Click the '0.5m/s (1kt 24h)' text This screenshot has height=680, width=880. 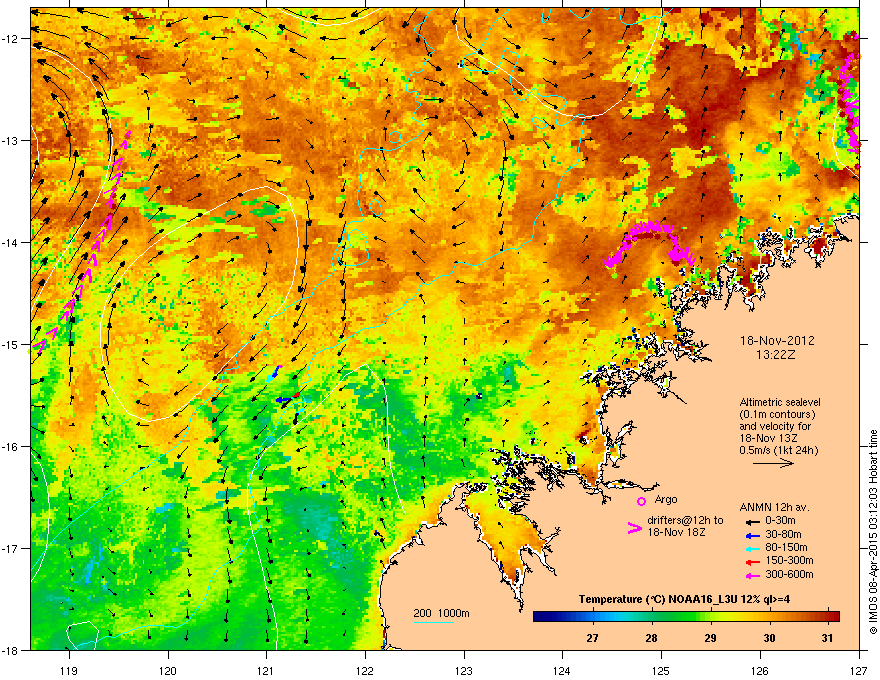click(x=778, y=450)
